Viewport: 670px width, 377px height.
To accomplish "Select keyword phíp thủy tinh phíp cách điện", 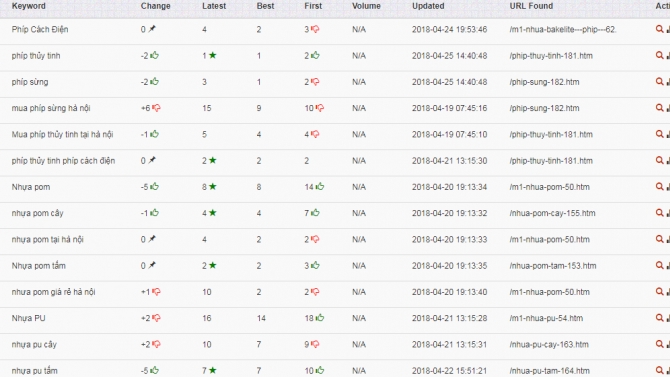I will point(63,161).
